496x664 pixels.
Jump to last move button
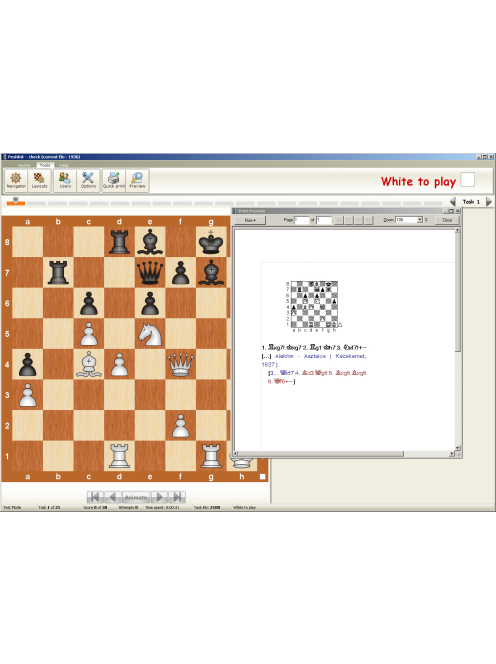(177, 497)
